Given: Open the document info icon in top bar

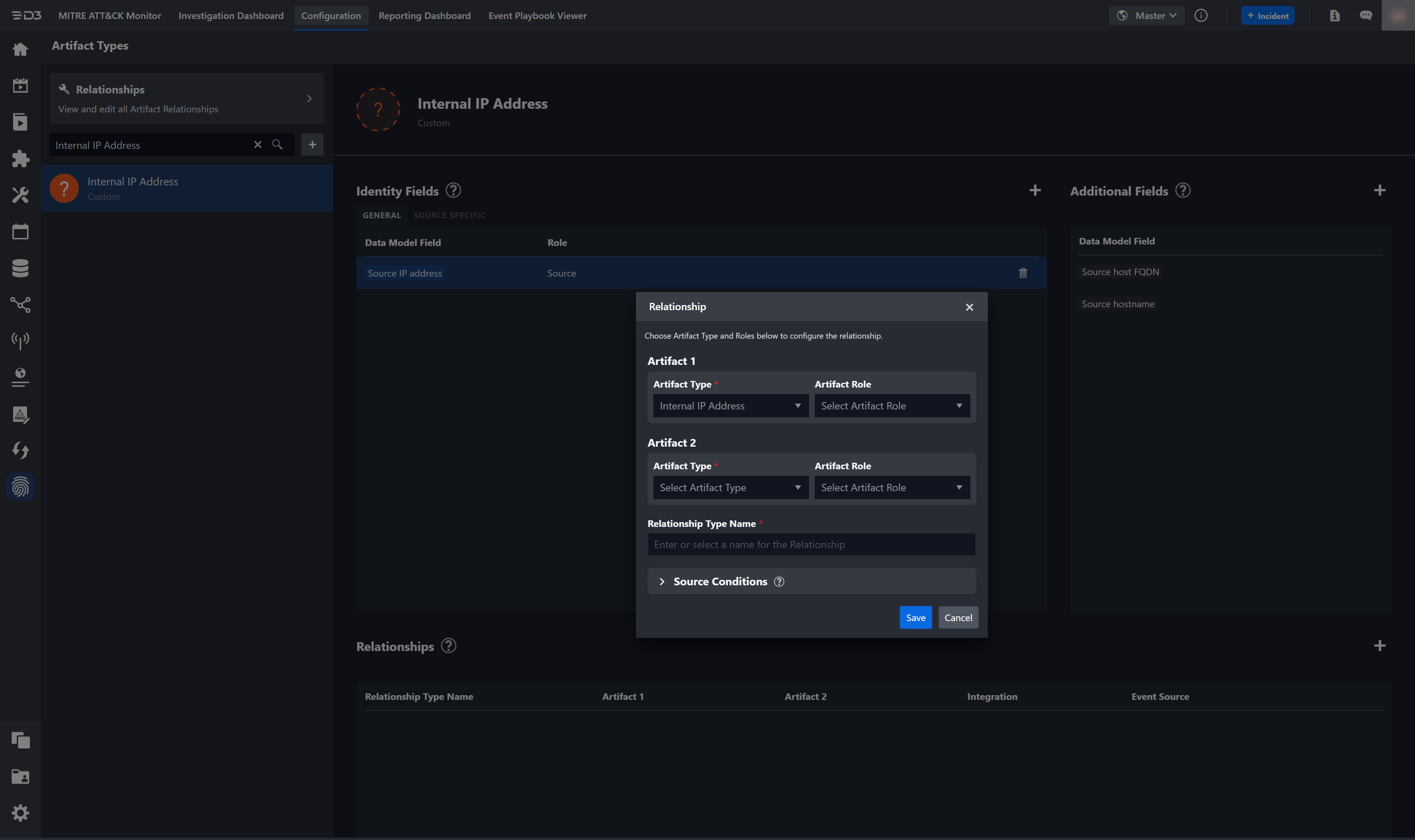Looking at the screenshot, I should [x=1335, y=16].
